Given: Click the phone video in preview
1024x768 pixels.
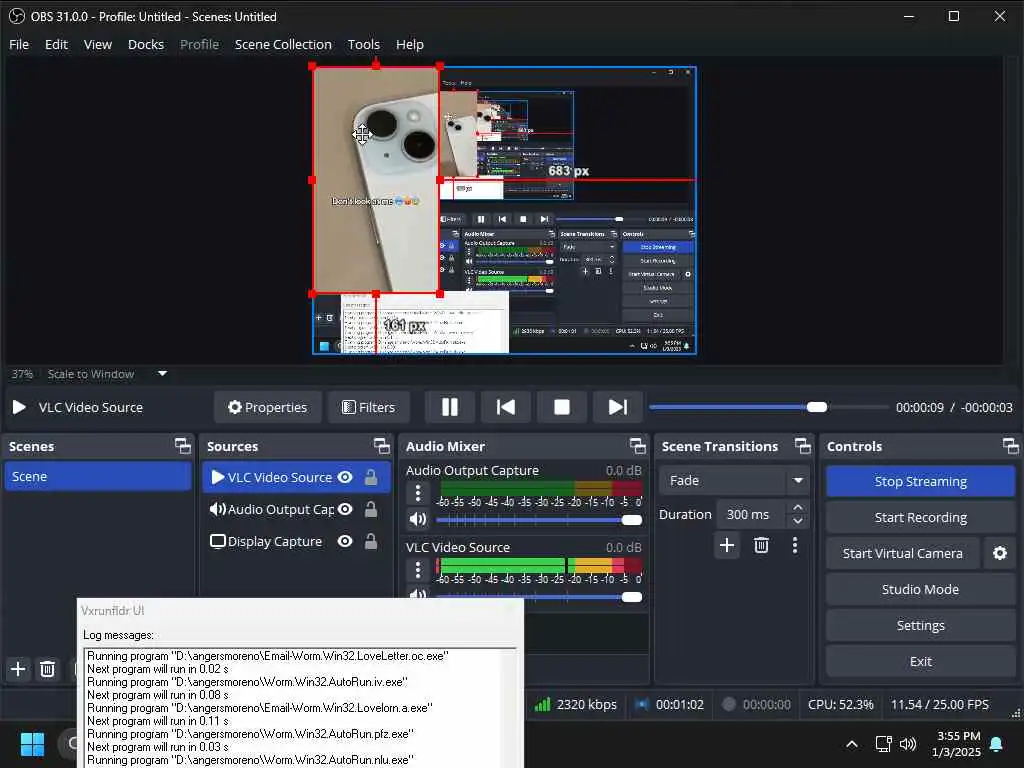Looking at the screenshot, I should click(x=376, y=180).
